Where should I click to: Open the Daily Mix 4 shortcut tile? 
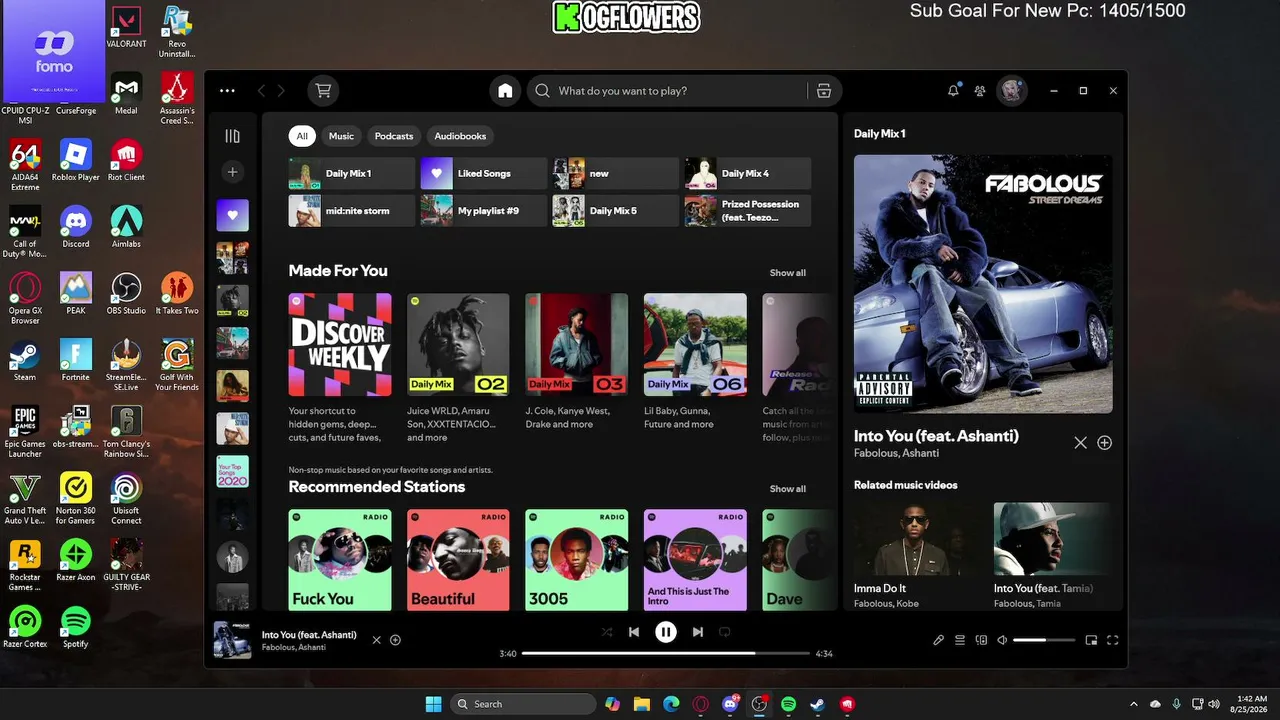748,174
